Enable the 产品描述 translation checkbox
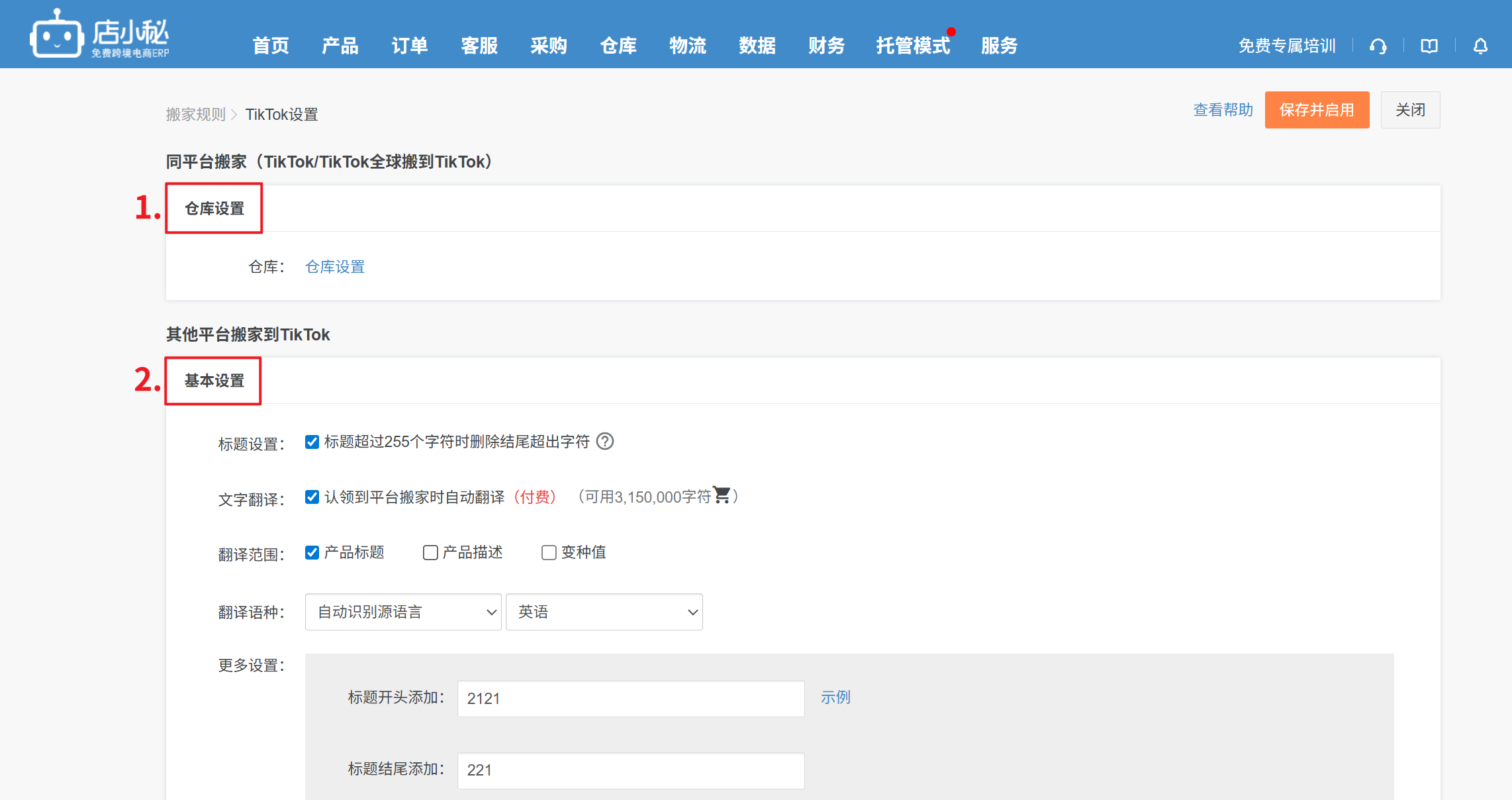Viewport: 1512px width, 800px height. click(430, 552)
